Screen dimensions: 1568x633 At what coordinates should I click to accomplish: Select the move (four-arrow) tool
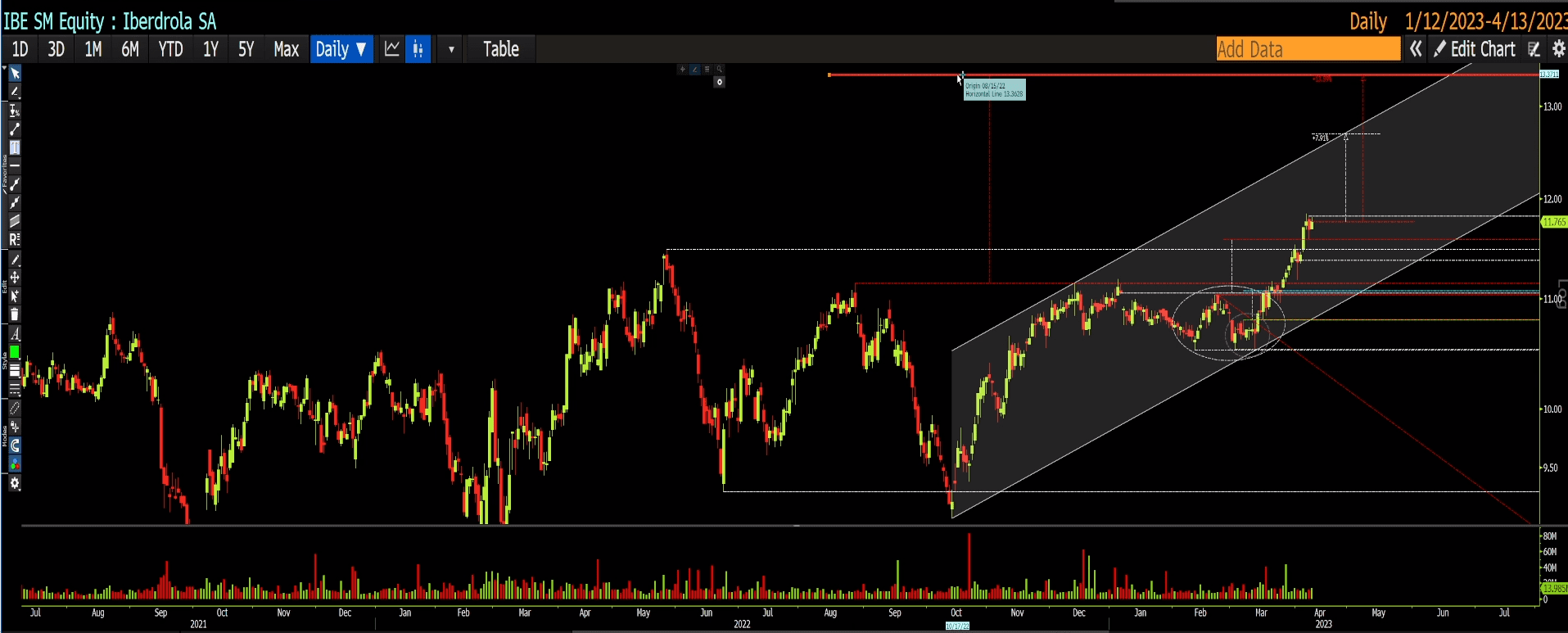click(15, 278)
